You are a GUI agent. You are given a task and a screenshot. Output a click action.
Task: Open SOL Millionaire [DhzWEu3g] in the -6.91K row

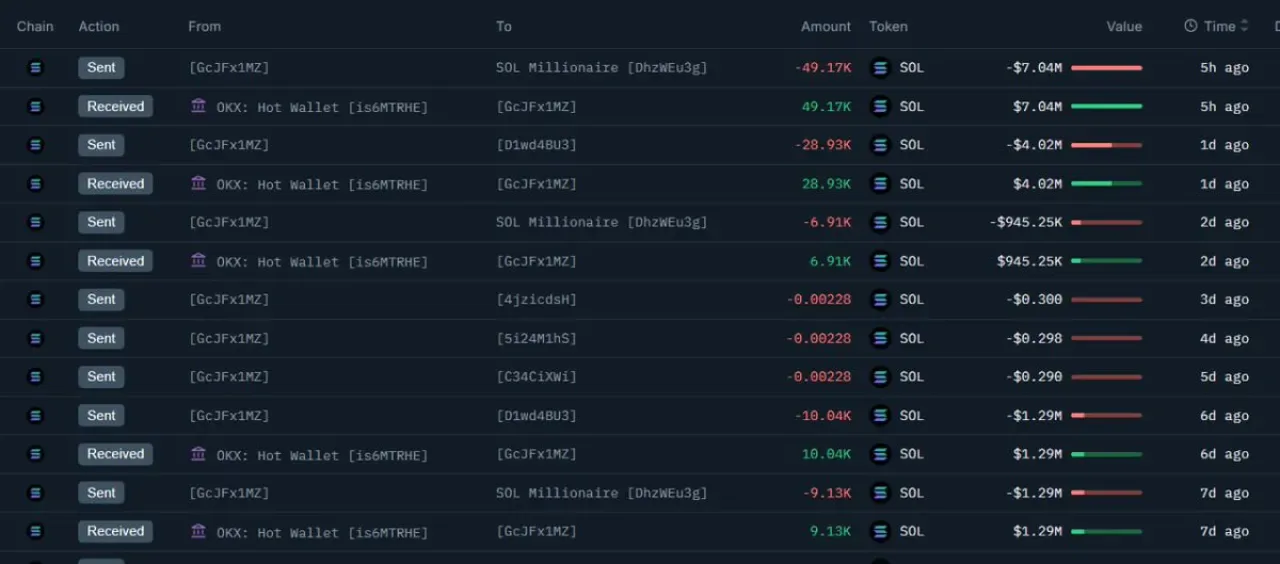click(x=602, y=222)
